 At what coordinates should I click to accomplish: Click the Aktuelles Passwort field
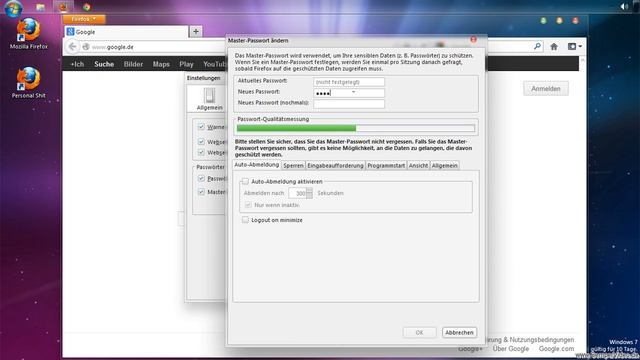349,82
